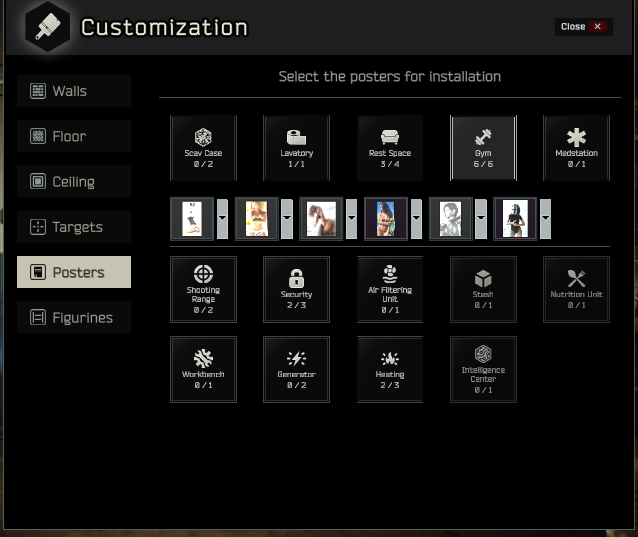Open the Figurines customization tab
The height and width of the screenshot is (537, 638).
pos(74,317)
